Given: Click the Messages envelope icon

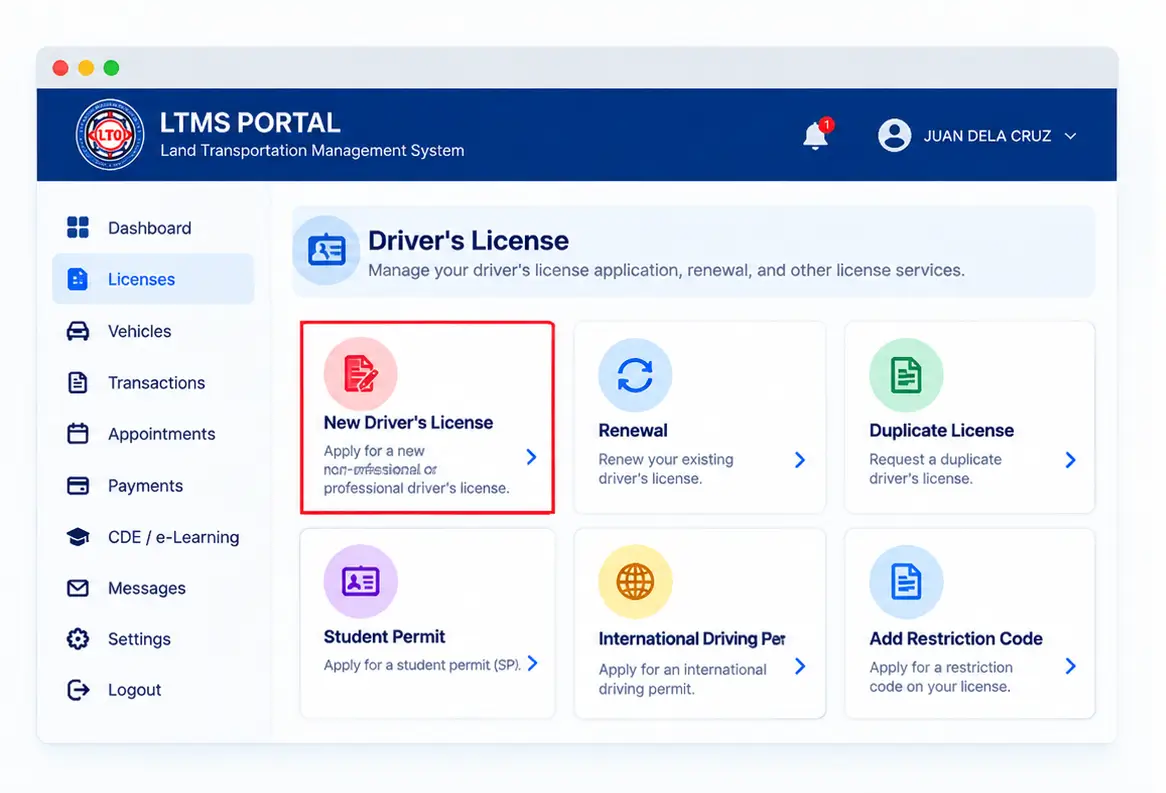Looking at the screenshot, I should click(x=78, y=588).
